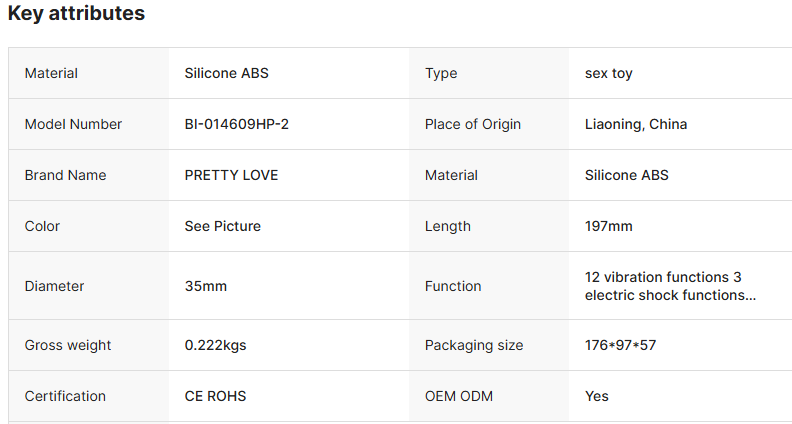Click the Key attributes heading
The height and width of the screenshot is (424, 792).
(76, 14)
